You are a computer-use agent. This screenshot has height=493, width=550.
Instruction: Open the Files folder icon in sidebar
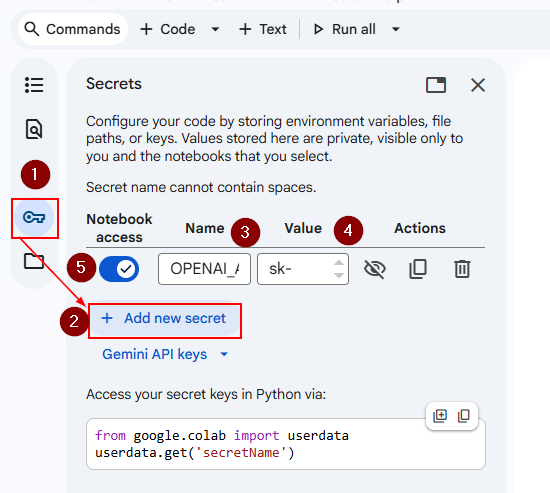coord(34,261)
